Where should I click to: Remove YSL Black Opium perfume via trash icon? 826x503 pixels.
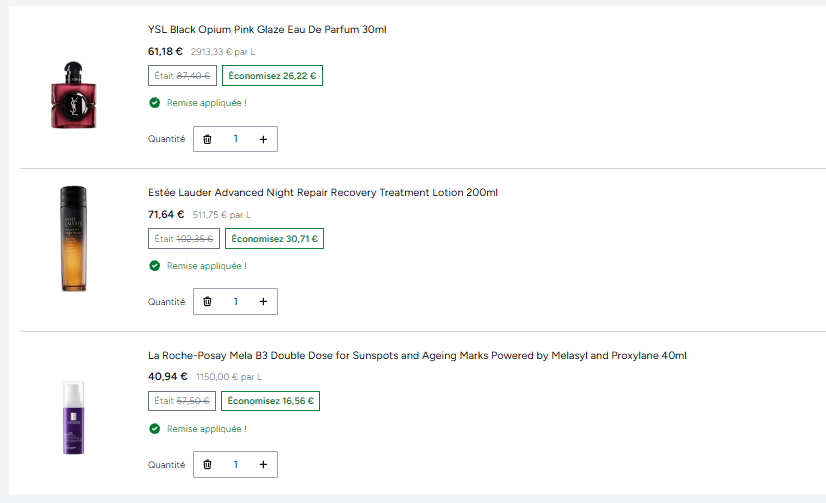[208, 139]
